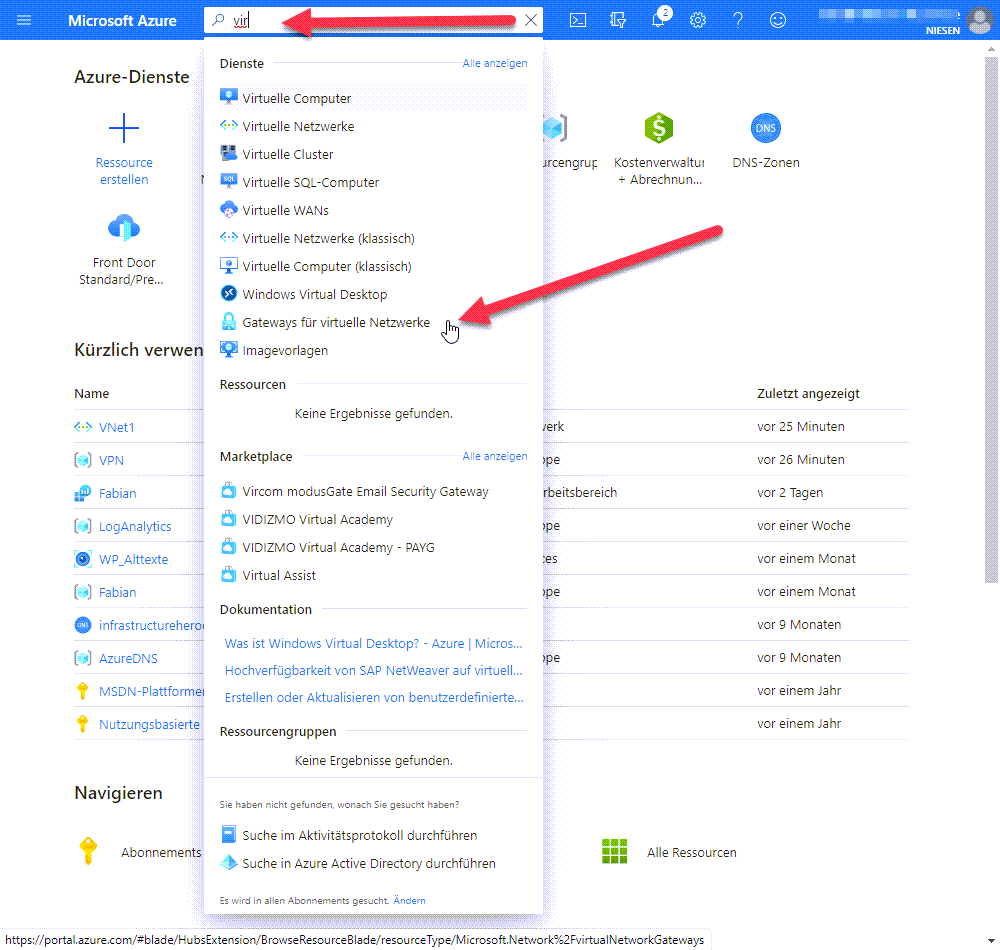Click the Ändern subscription link

[409, 900]
